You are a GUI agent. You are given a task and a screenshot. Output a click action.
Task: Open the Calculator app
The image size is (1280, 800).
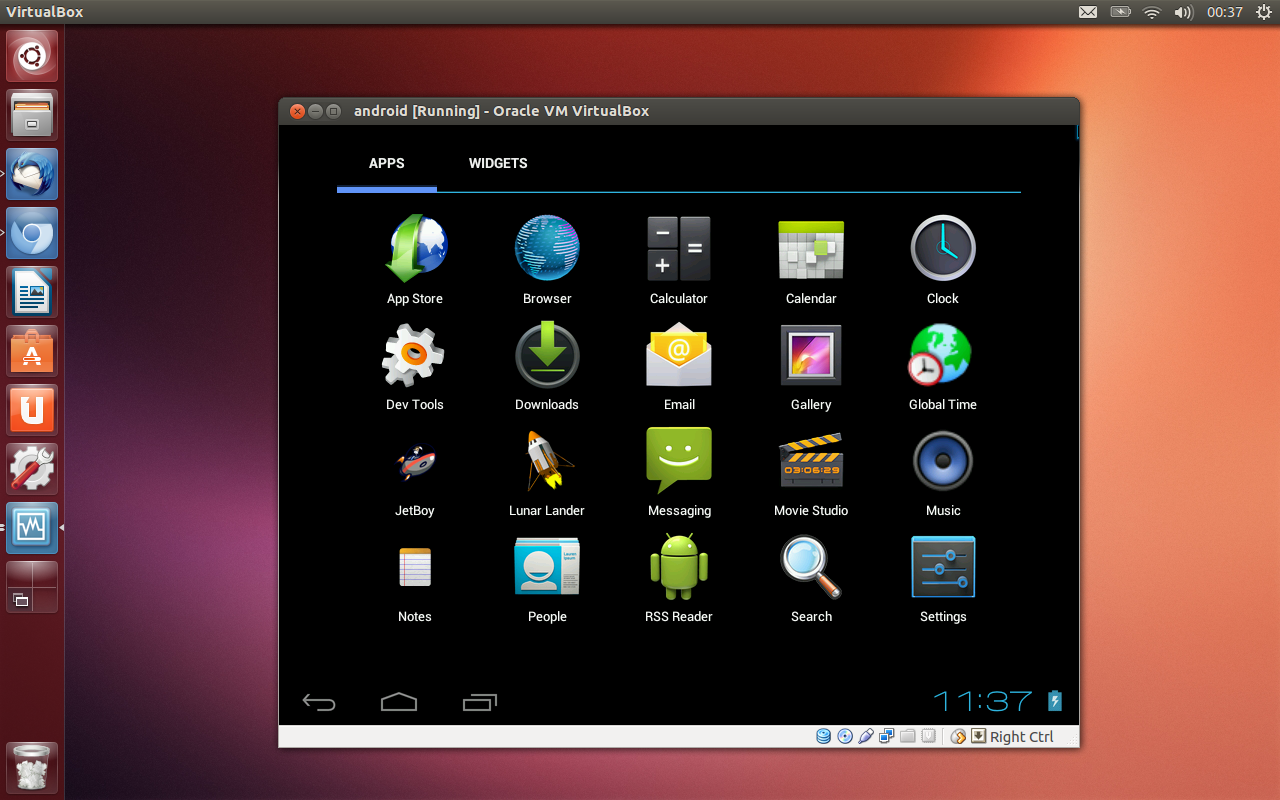[679, 259]
